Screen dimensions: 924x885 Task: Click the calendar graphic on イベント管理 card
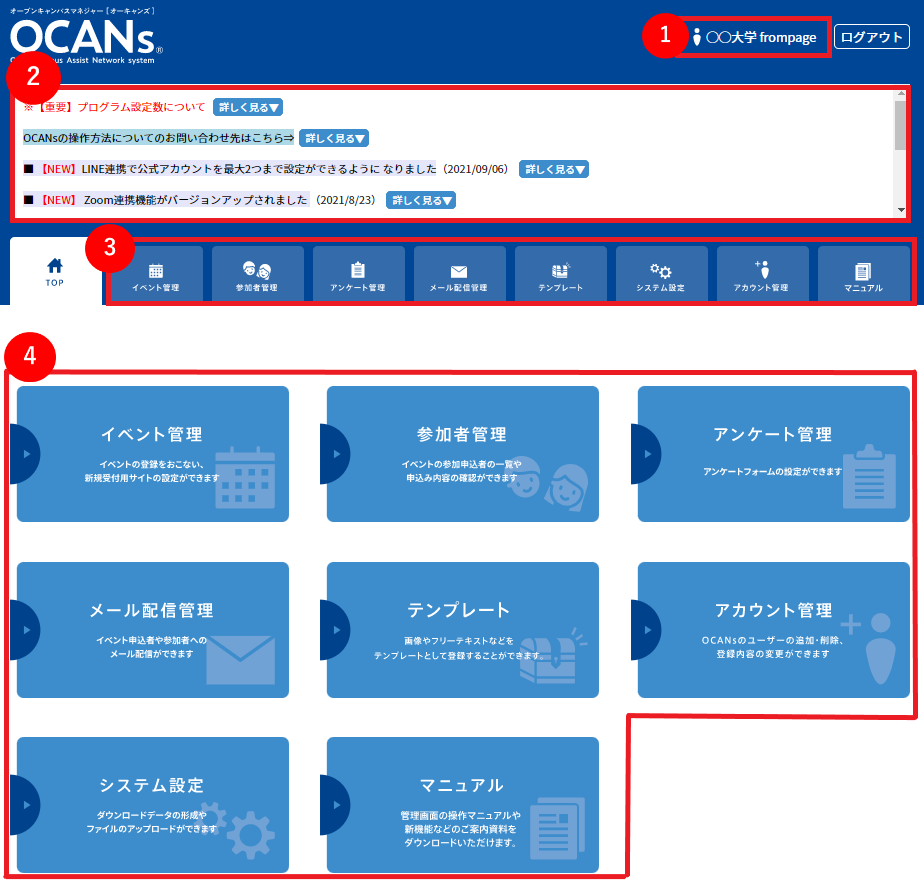tap(245, 478)
